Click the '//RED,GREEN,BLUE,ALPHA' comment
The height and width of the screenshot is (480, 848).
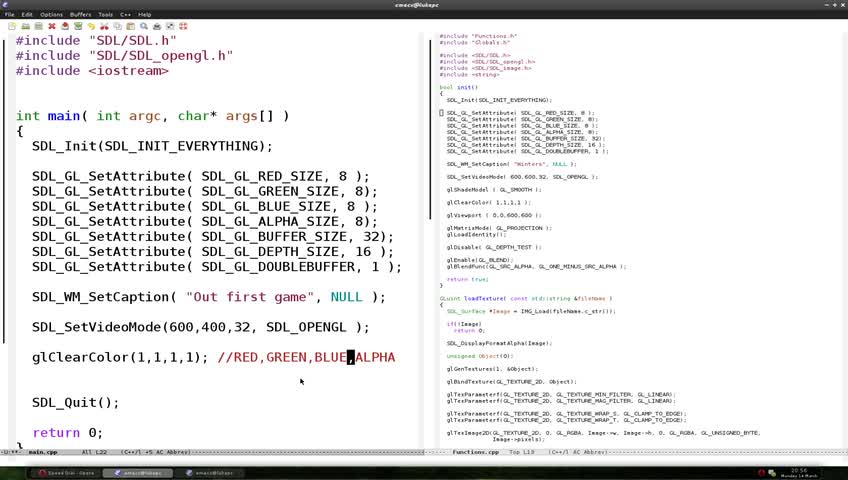(x=306, y=358)
